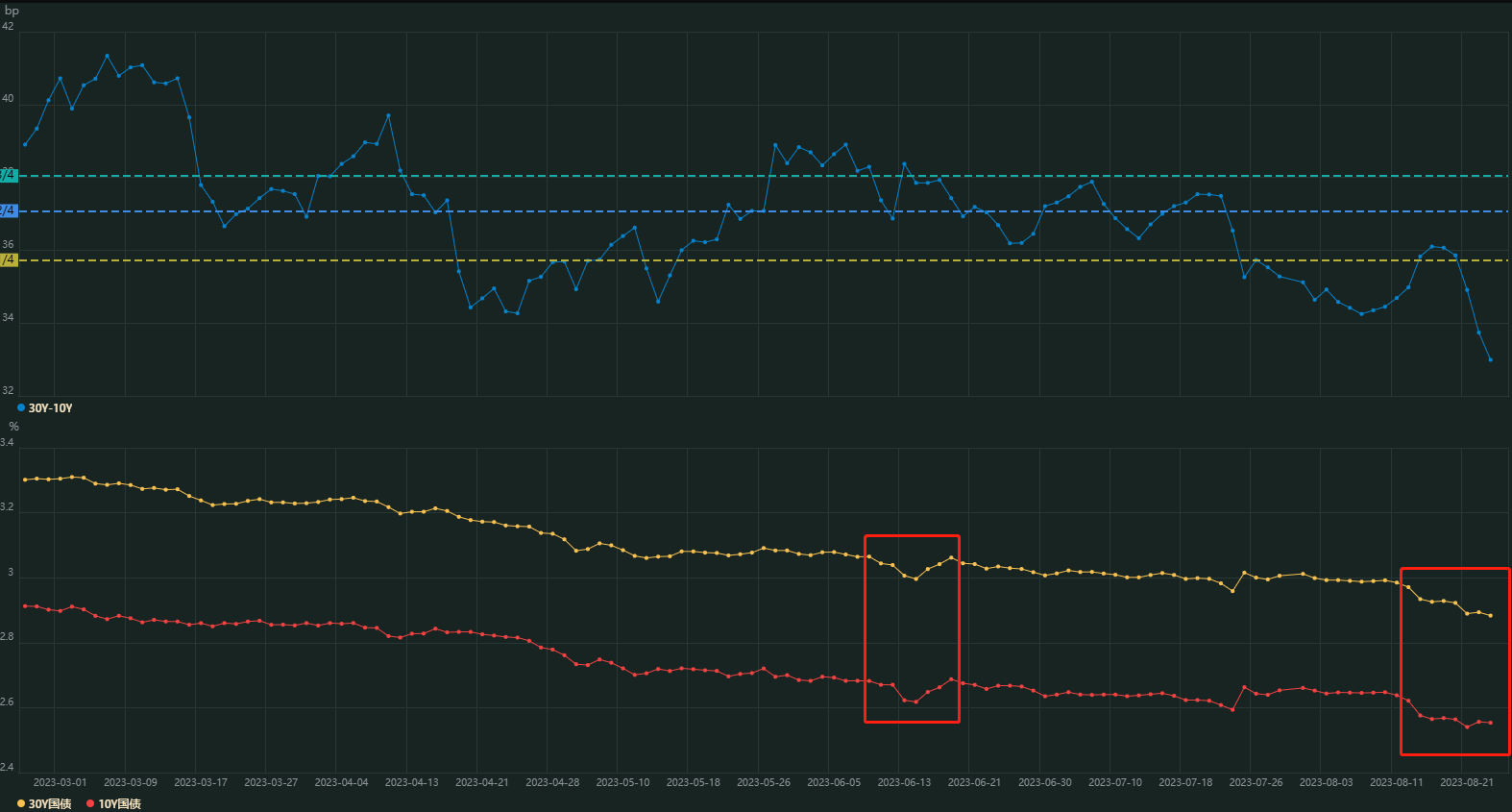Click the yellow 30Y国债 legend dot
Image resolution: width=1512 pixels, height=812 pixels.
[x=21, y=804]
